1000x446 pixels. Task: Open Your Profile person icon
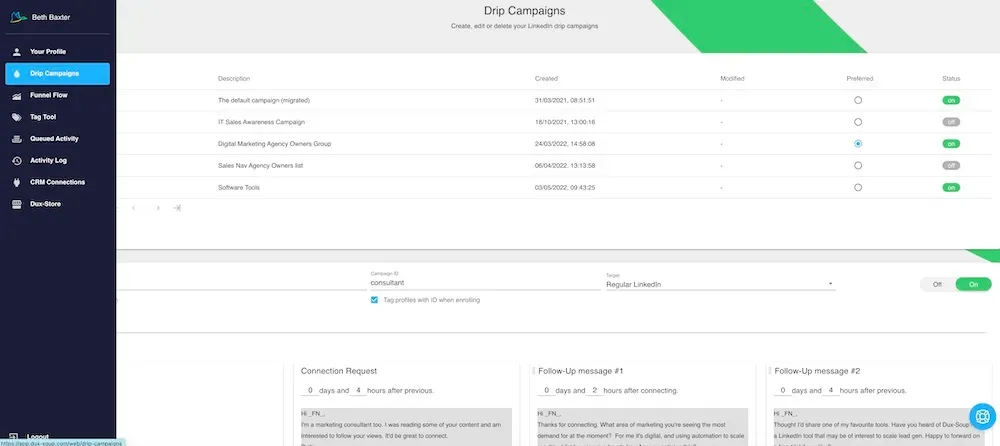[x=16, y=51]
